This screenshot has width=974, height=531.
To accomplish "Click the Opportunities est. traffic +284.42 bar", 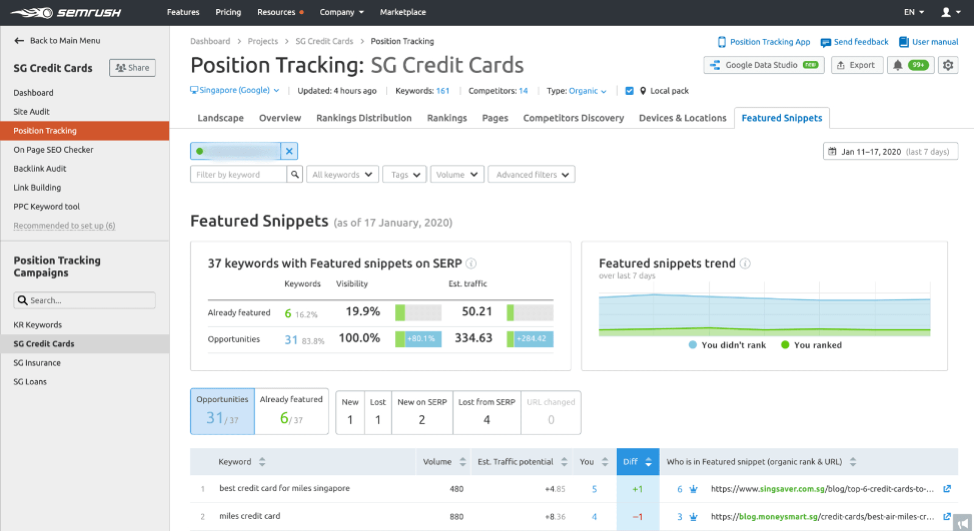I will coord(530,339).
